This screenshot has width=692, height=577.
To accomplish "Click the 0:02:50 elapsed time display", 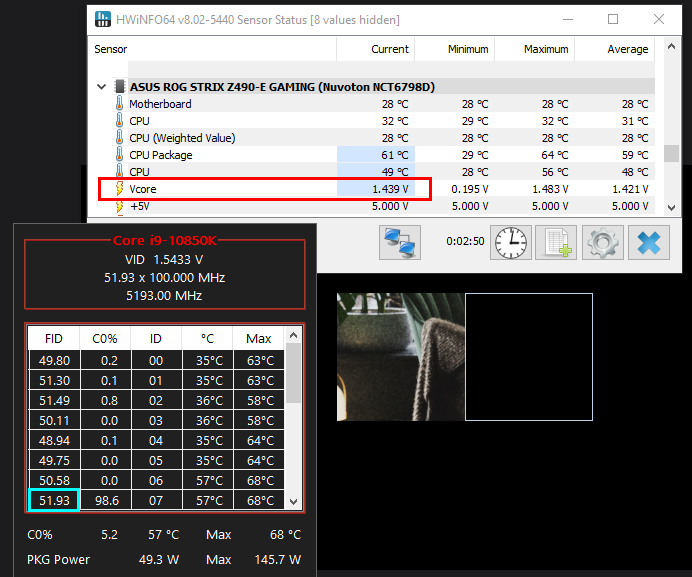I will [465, 241].
